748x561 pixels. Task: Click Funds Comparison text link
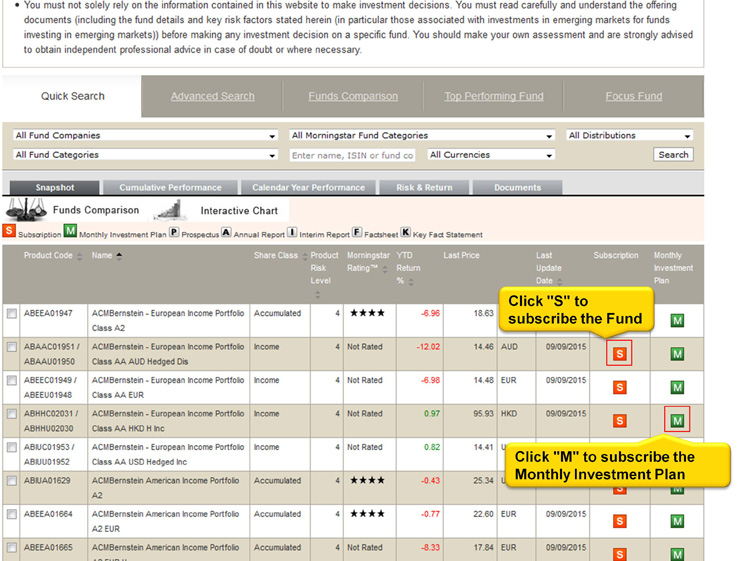point(96,210)
